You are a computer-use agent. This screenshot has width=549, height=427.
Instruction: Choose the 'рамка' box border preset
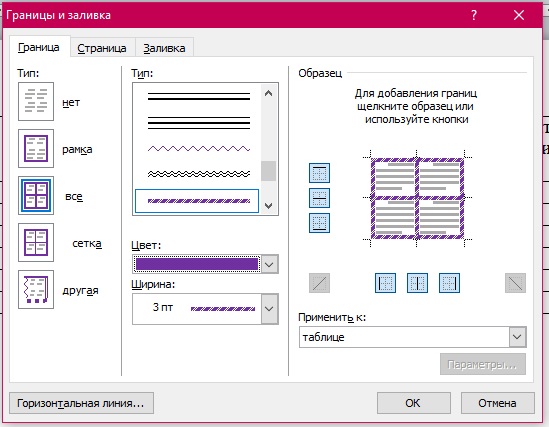(x=36, y=148)
